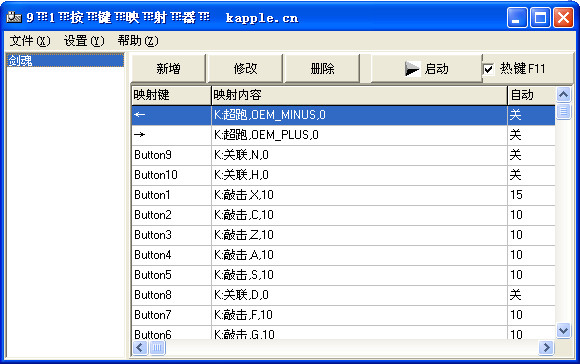Click the scroll down arrow of the table
Viewport: 580px width, 364px height.
563,330
